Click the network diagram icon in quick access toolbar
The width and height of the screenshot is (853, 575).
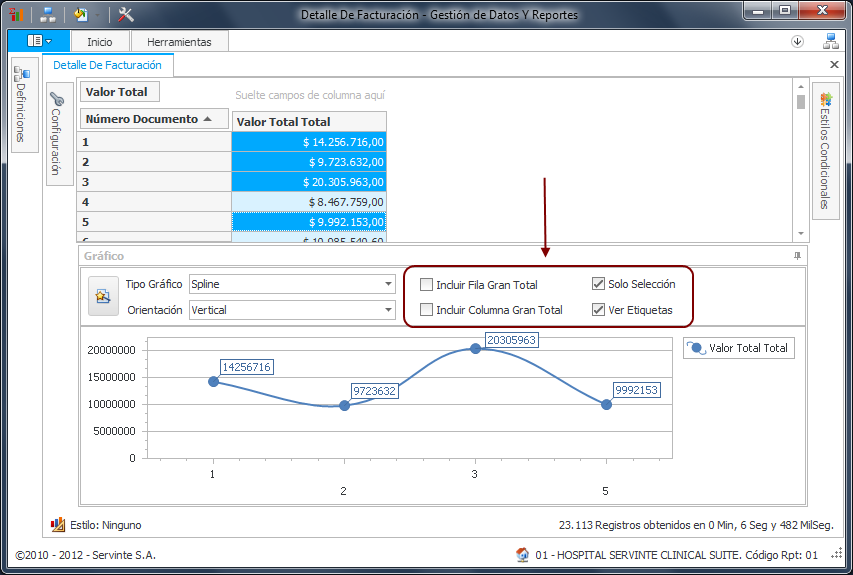pos(48,14)
